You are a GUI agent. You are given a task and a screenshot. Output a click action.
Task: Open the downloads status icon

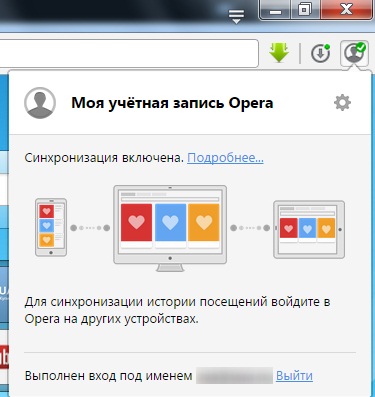[320, 53]
